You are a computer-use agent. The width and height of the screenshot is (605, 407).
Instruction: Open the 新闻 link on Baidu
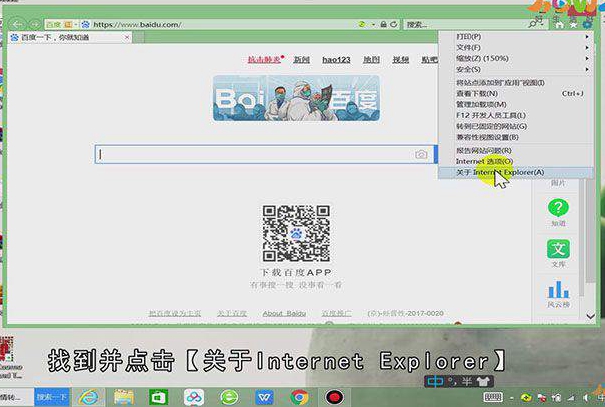coord(301,59)
